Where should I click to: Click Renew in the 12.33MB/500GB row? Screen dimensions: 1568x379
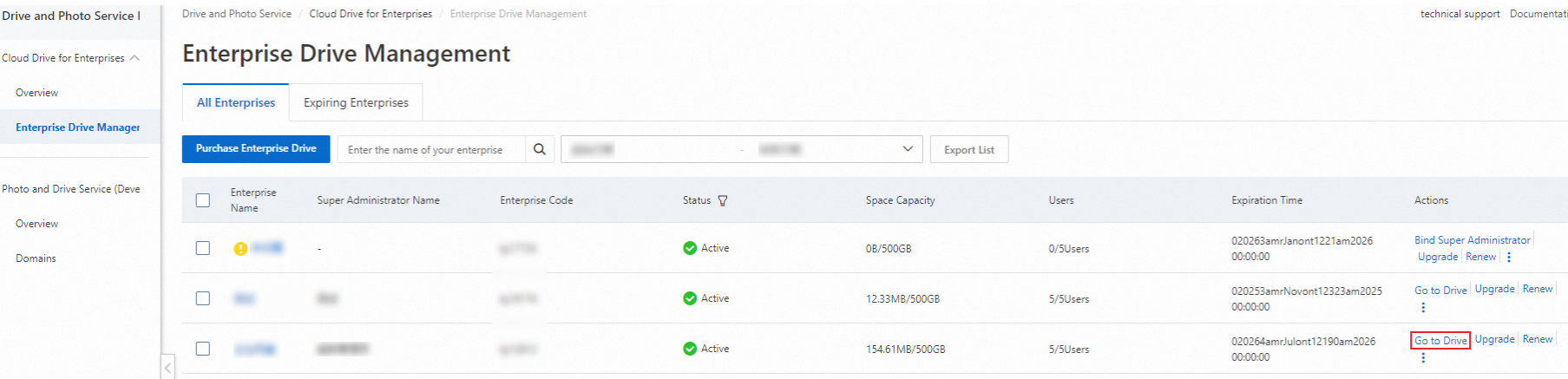1538,289
